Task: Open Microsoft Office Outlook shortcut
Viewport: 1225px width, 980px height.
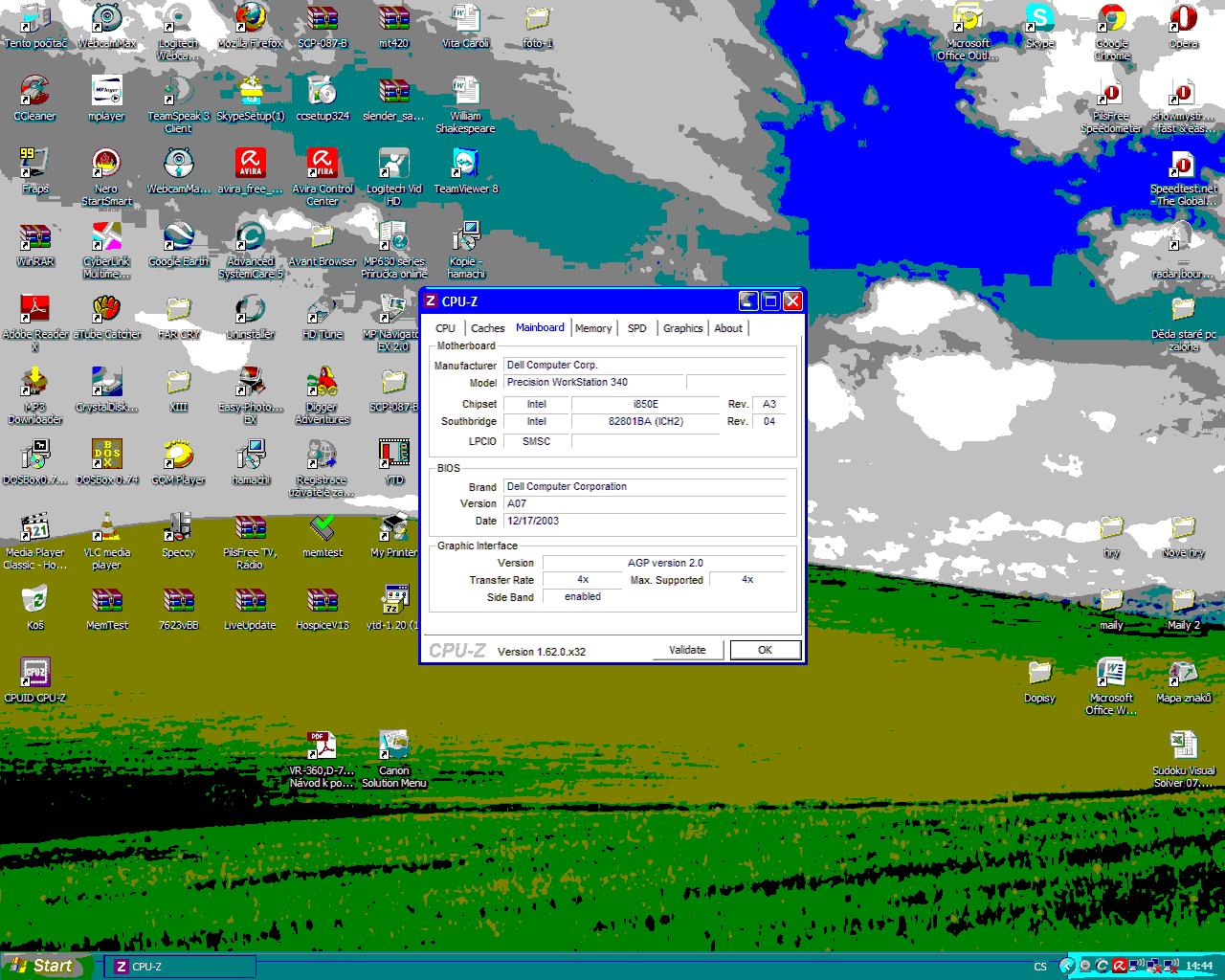Action: tap(968, 32)
